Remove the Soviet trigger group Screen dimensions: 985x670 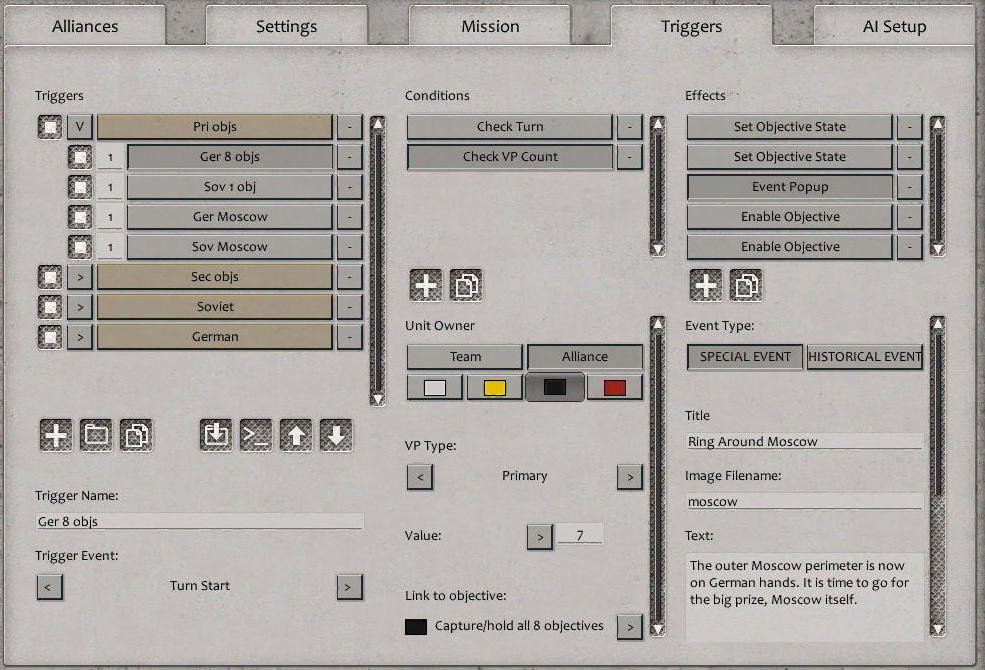pyautogui.click(x=349, y=307)
